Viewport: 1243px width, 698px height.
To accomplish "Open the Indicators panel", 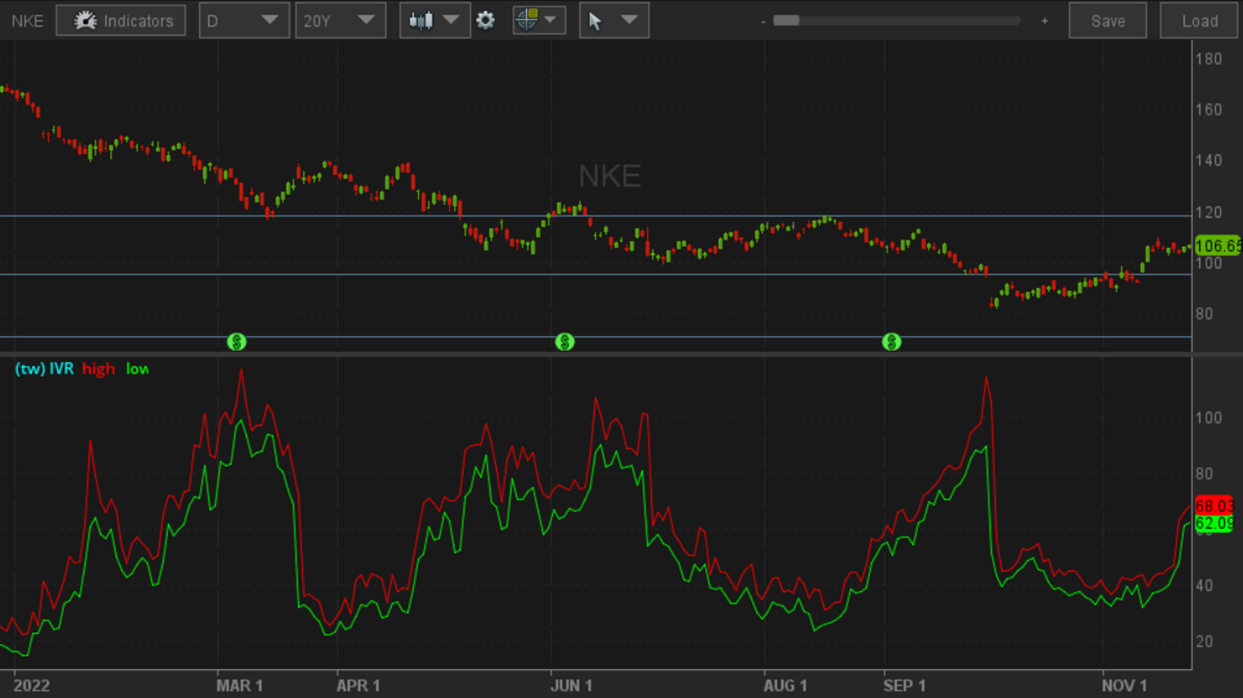I will 121,21.
